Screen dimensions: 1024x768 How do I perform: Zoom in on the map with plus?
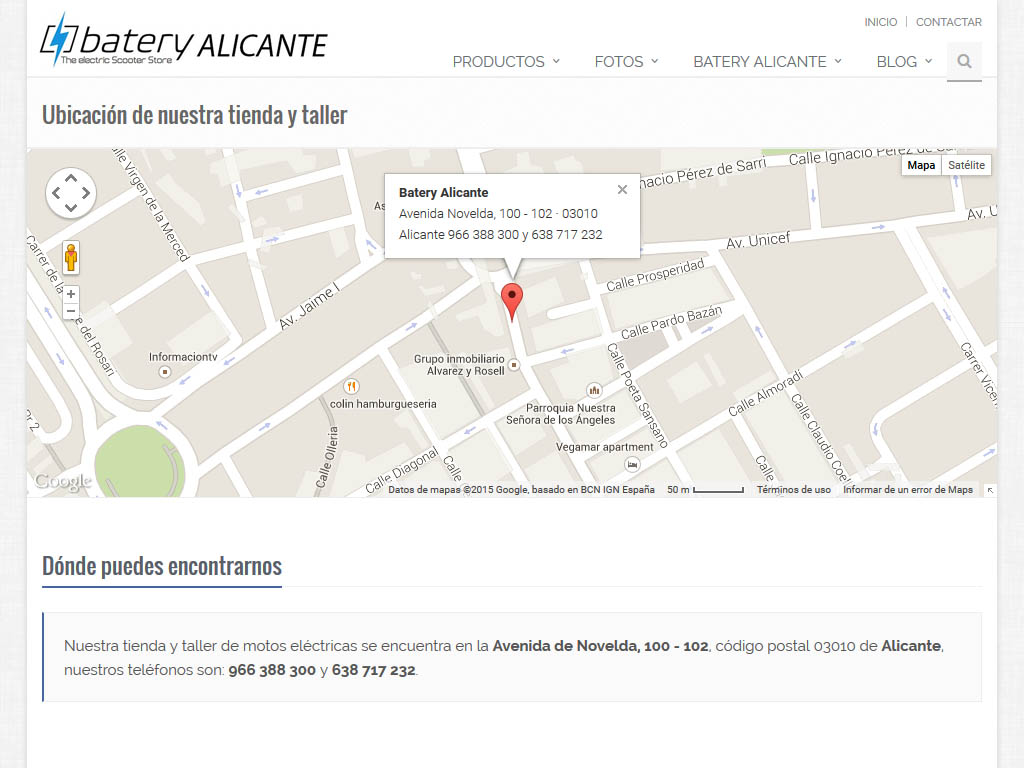tap(71, 294)
